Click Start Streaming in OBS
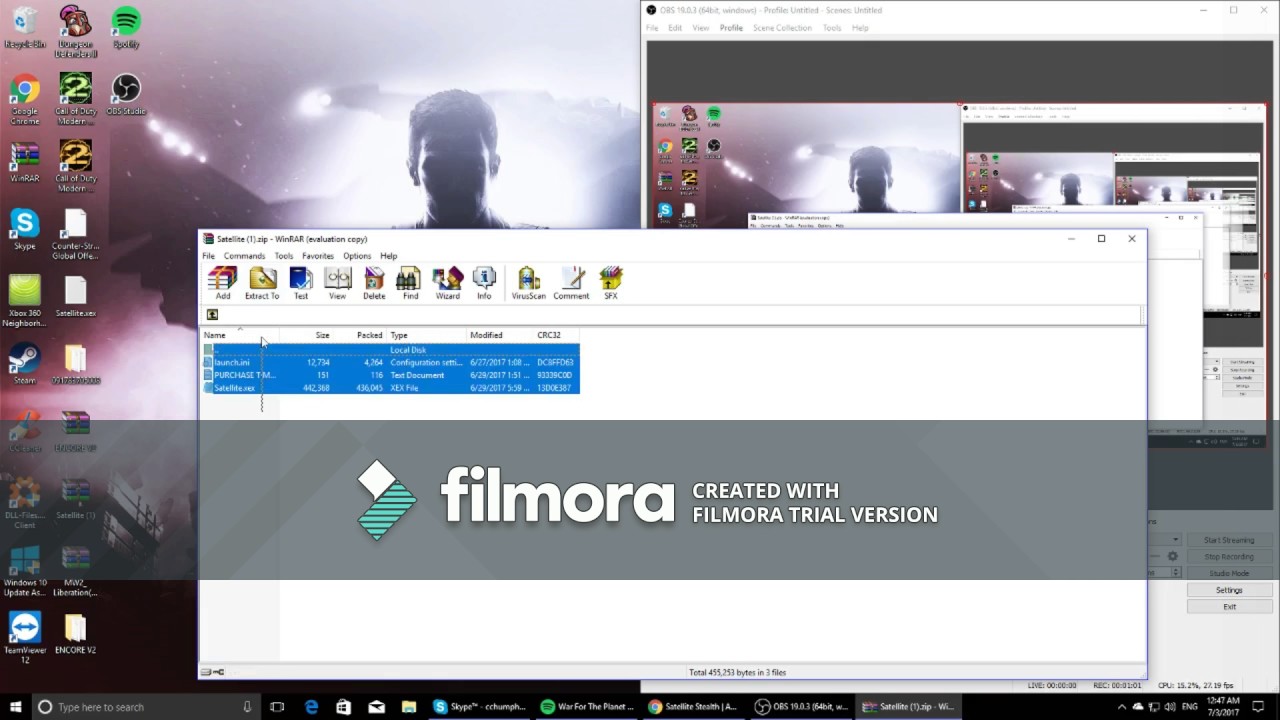1280x720 pixels. [x=1228, y=540]
